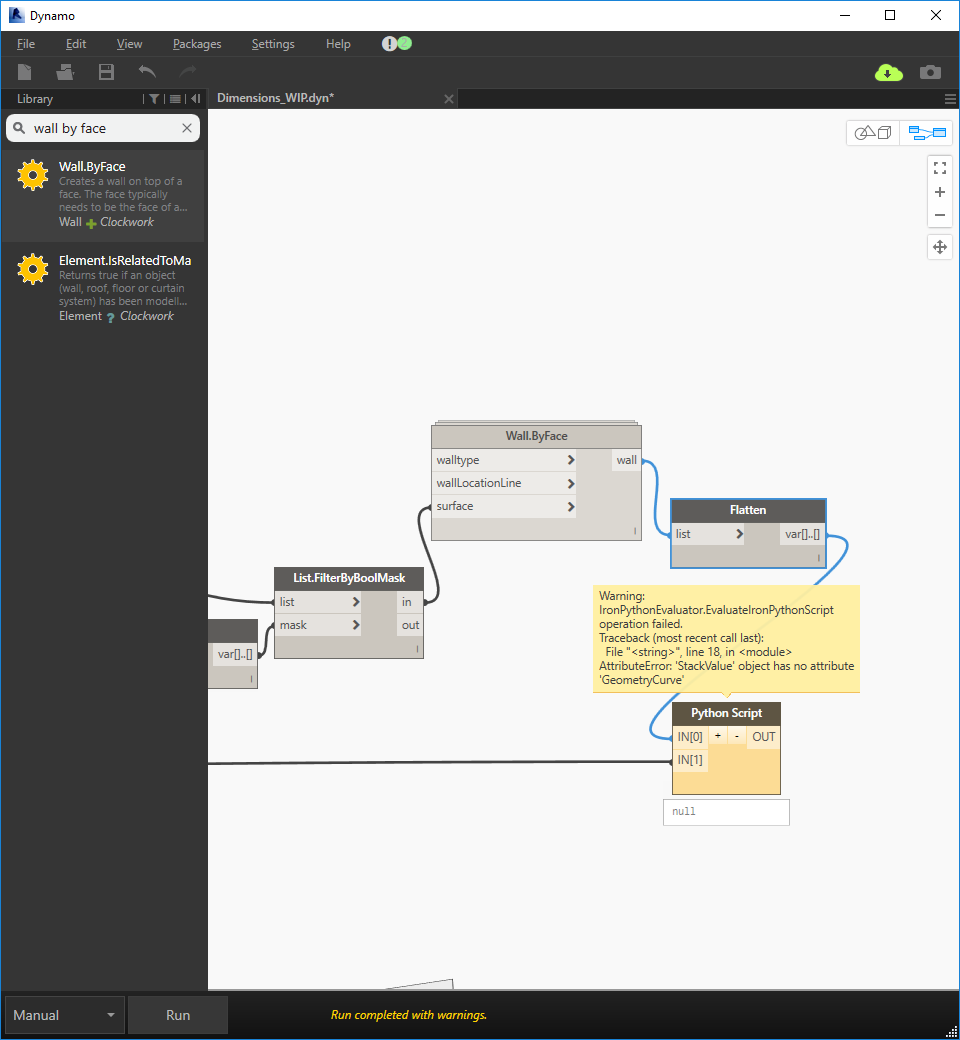Select Element.IsRelatedToMa search result
Image resolution: width=960 pixels, height=1040 pixels.
104,289
